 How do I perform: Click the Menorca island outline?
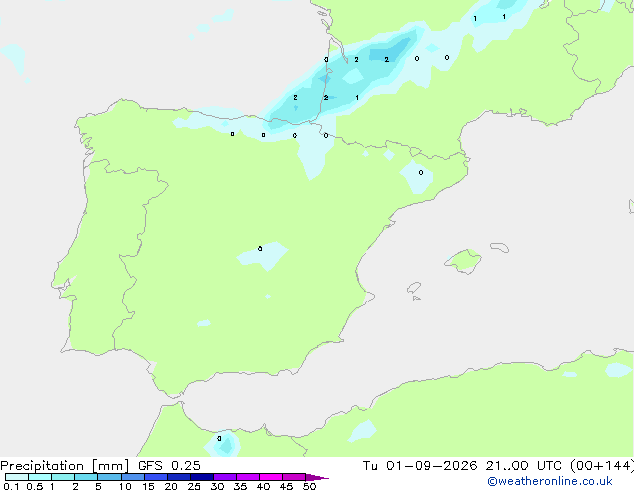[500, 247]
